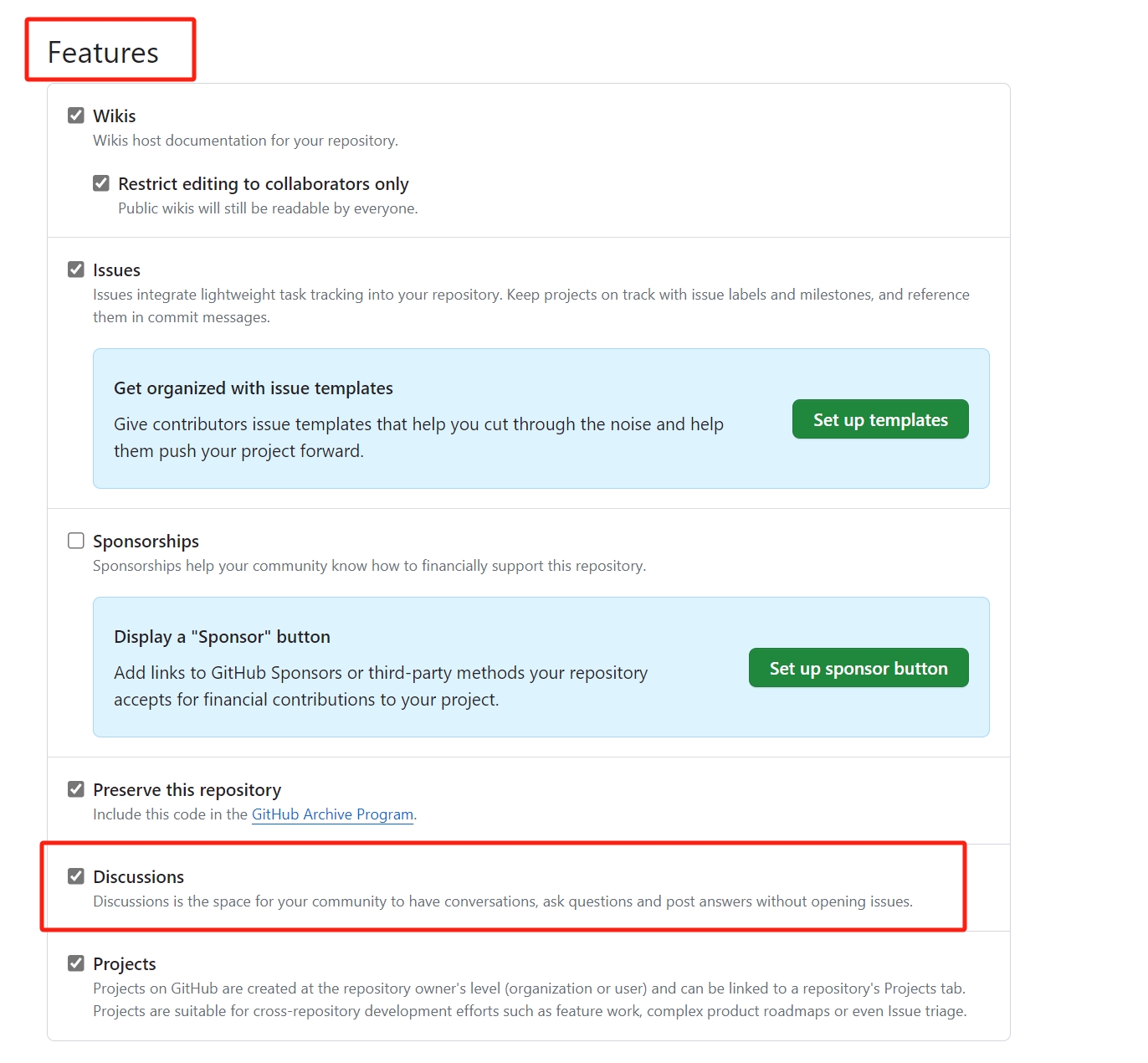
Task: Click the Features section heading
Action: tap(103, 53)
